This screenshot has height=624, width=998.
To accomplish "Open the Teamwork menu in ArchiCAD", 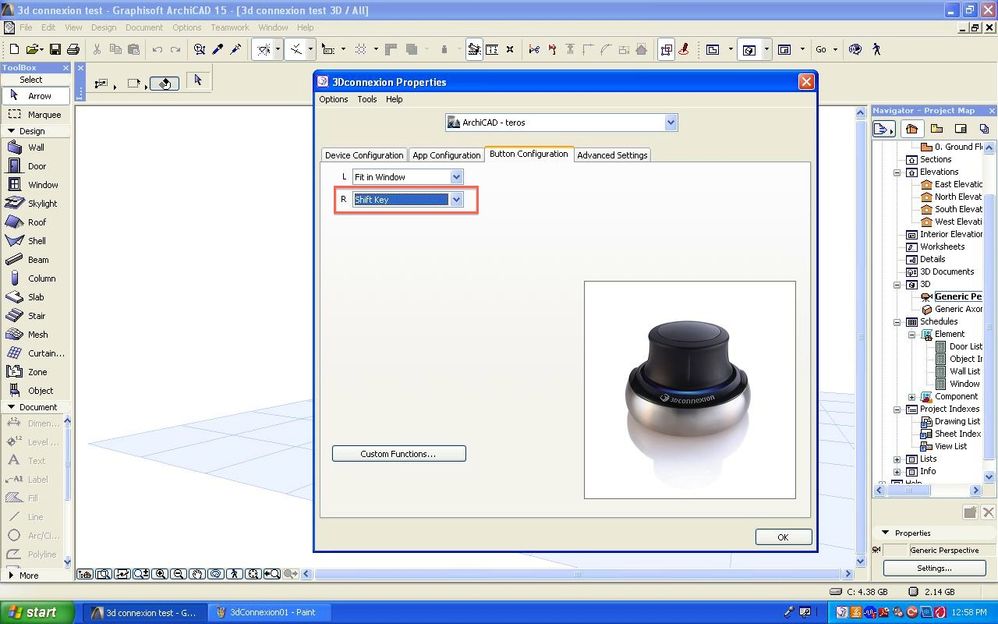I will (x=230, y=27).
